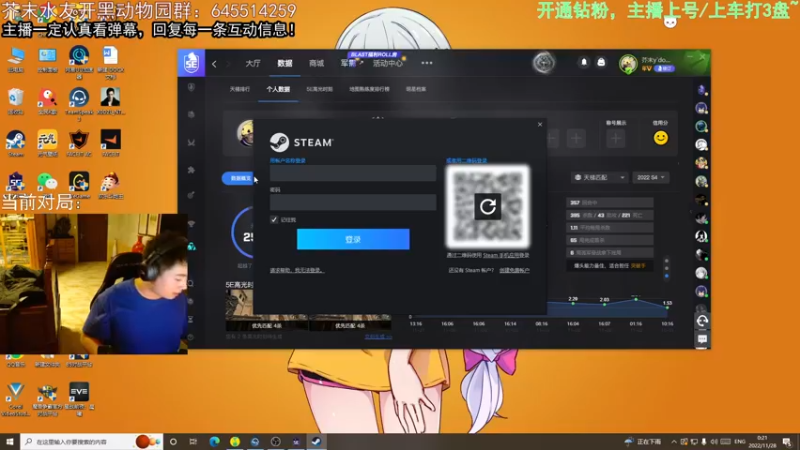Open the 大厅 lobby tab
The image size is (800, 450).
tap(253, 63)
